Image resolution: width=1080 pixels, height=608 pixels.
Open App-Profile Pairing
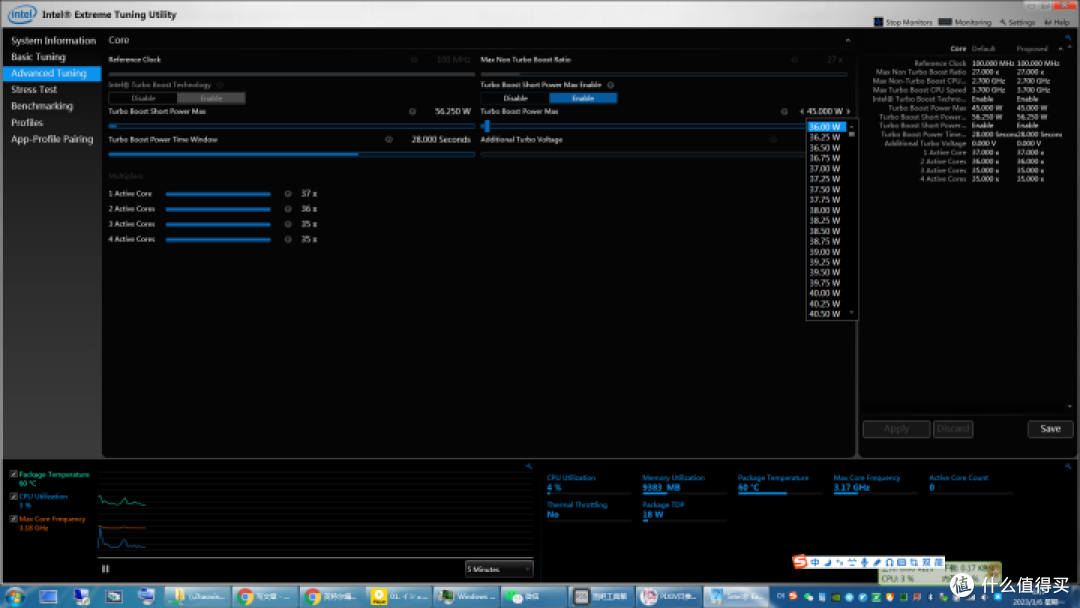pyautogui.click(x=52, y=139)
